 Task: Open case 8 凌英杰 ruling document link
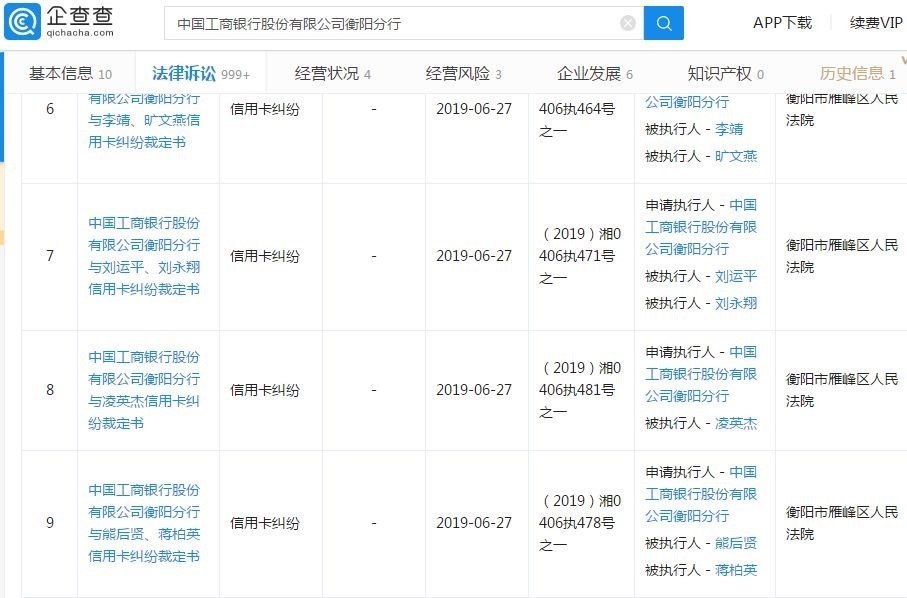tap(144, 390)
